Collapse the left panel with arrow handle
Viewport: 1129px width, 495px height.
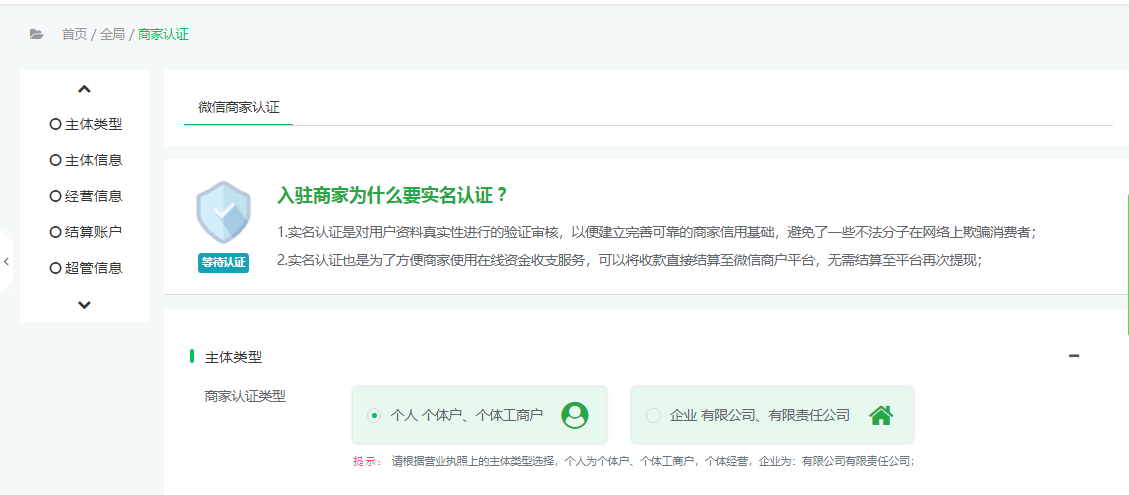point(6,261)
